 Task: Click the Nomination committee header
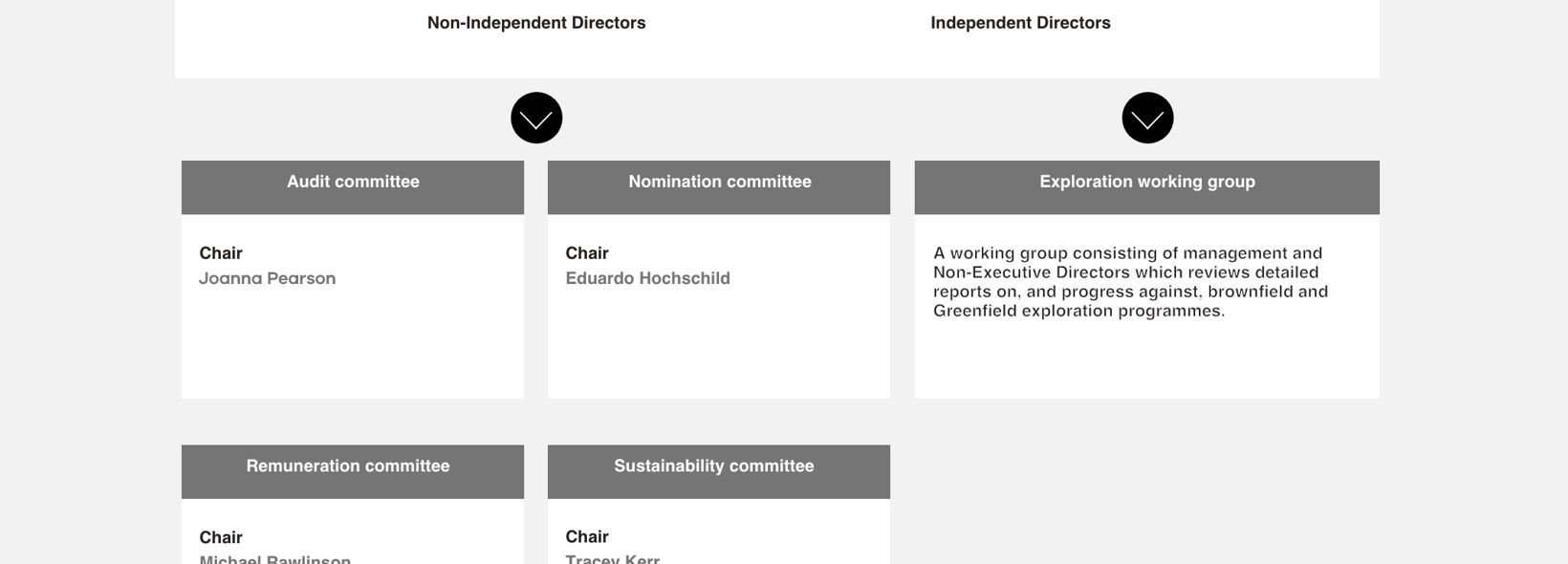click(719, 183)
